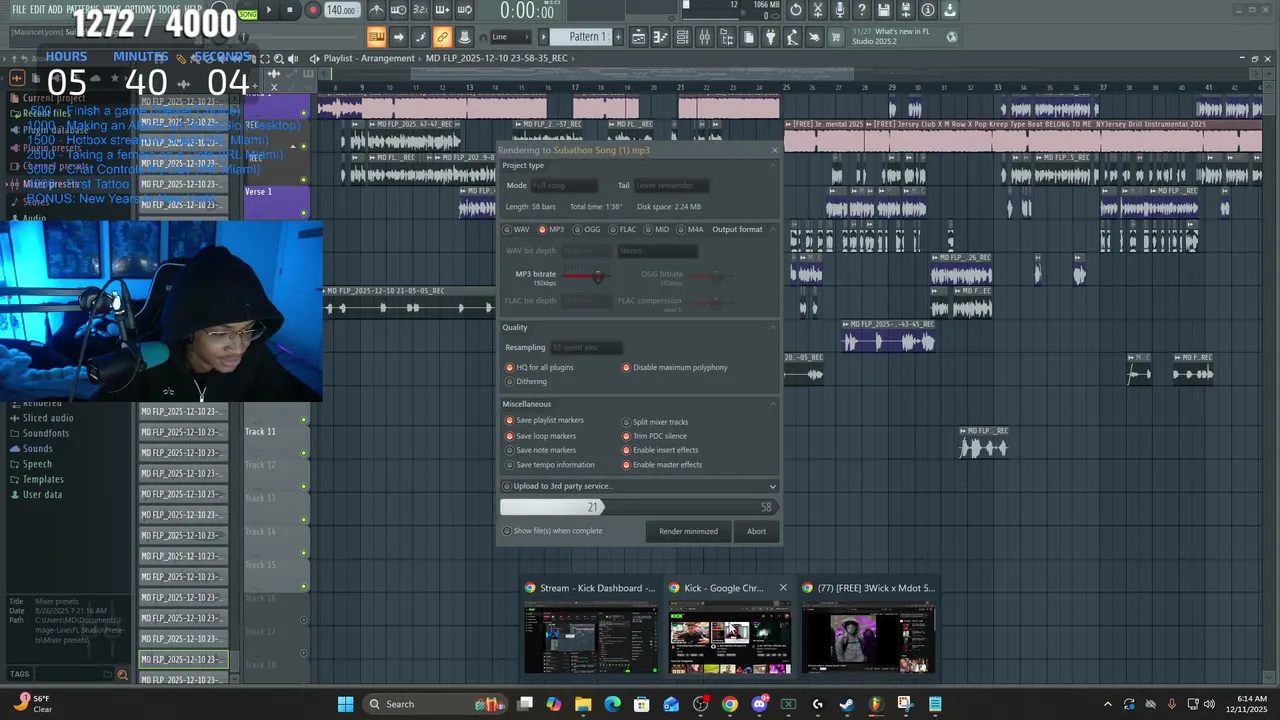Collapse the Quality section arrow
Viewport: 1280px width, 720px height.
(x=773, y=327)
